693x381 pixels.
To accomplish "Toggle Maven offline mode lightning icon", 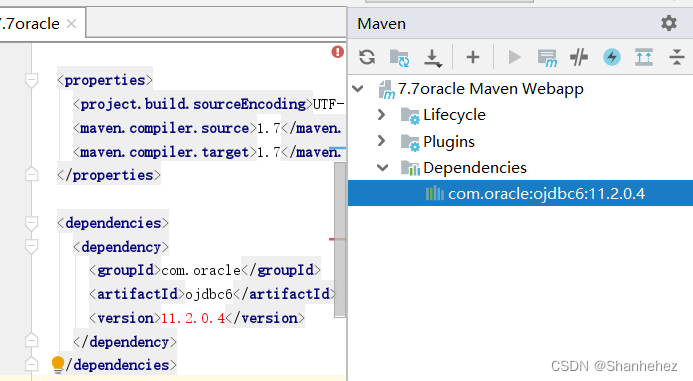I will (x=612, y=57).
